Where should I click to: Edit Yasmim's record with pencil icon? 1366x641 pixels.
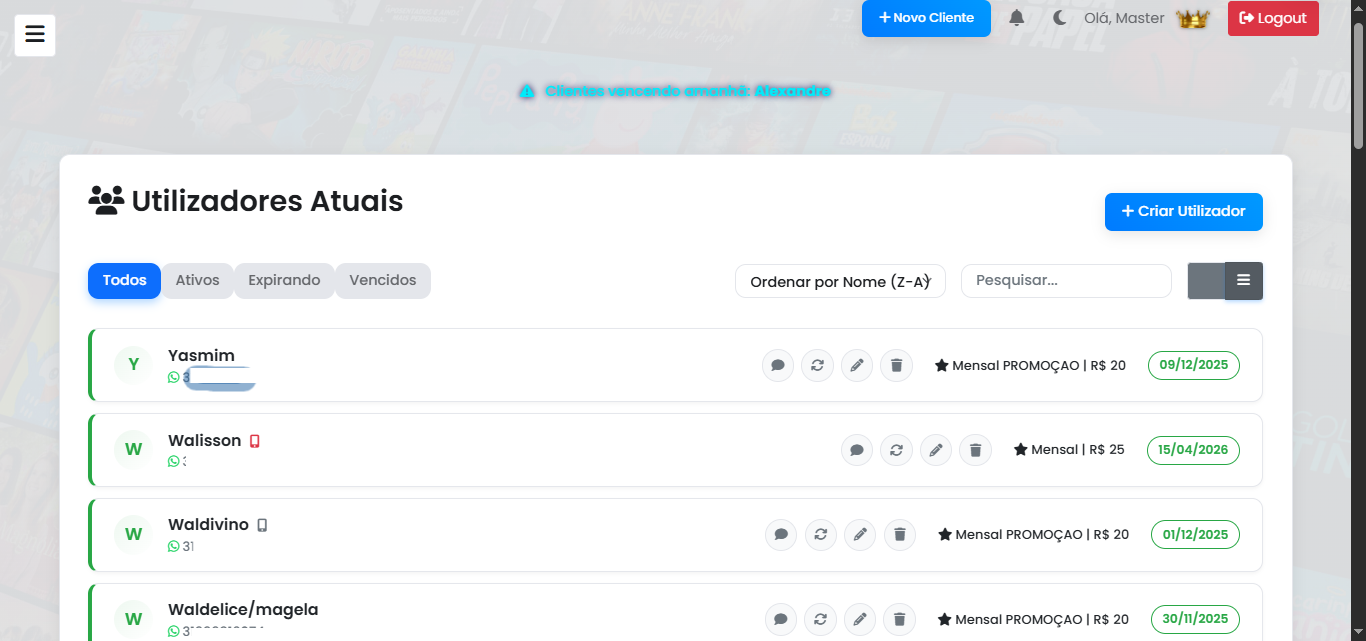point(857,366)
